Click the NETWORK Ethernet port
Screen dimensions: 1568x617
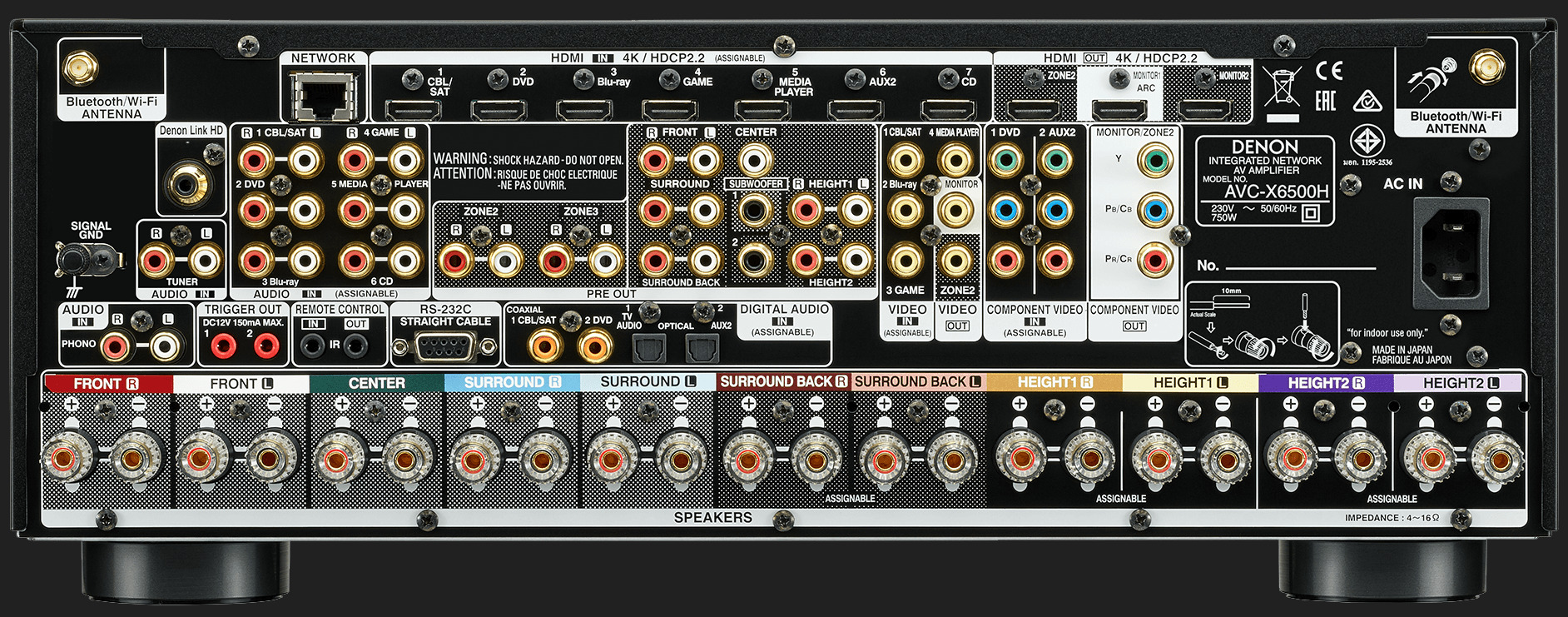point(323,97)
